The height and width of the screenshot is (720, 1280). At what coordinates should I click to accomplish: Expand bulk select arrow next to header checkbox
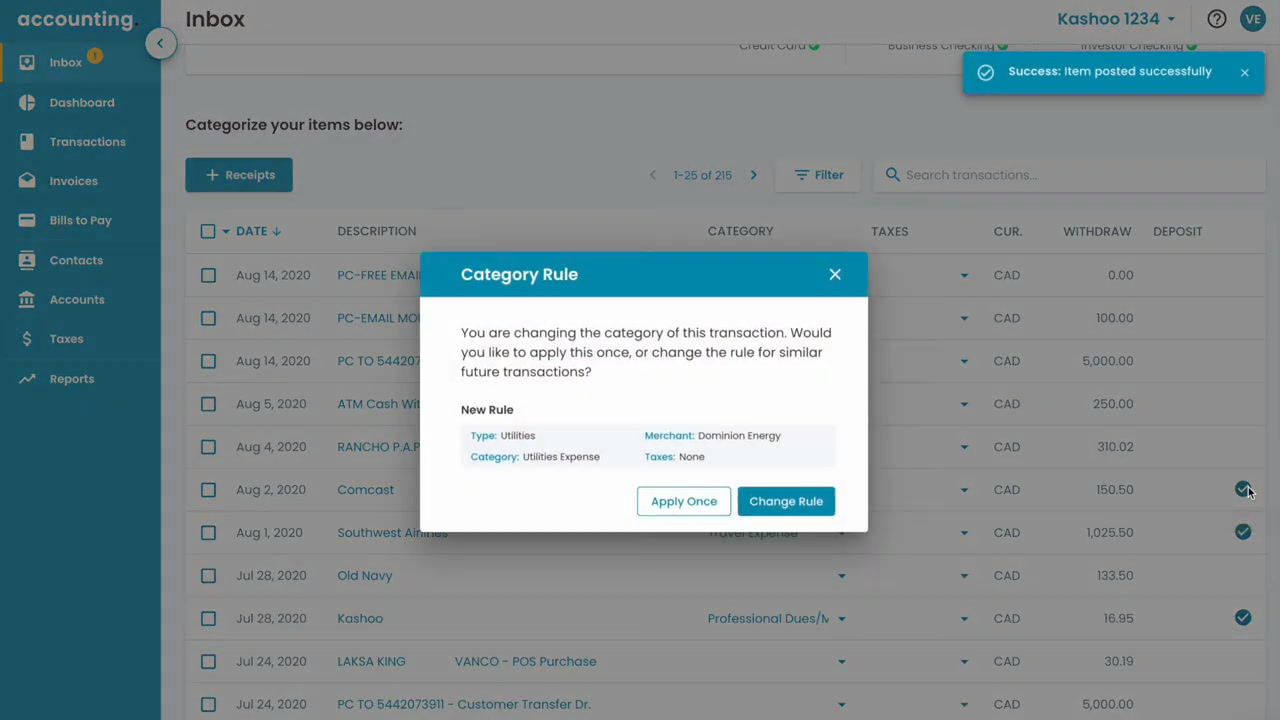226,232
